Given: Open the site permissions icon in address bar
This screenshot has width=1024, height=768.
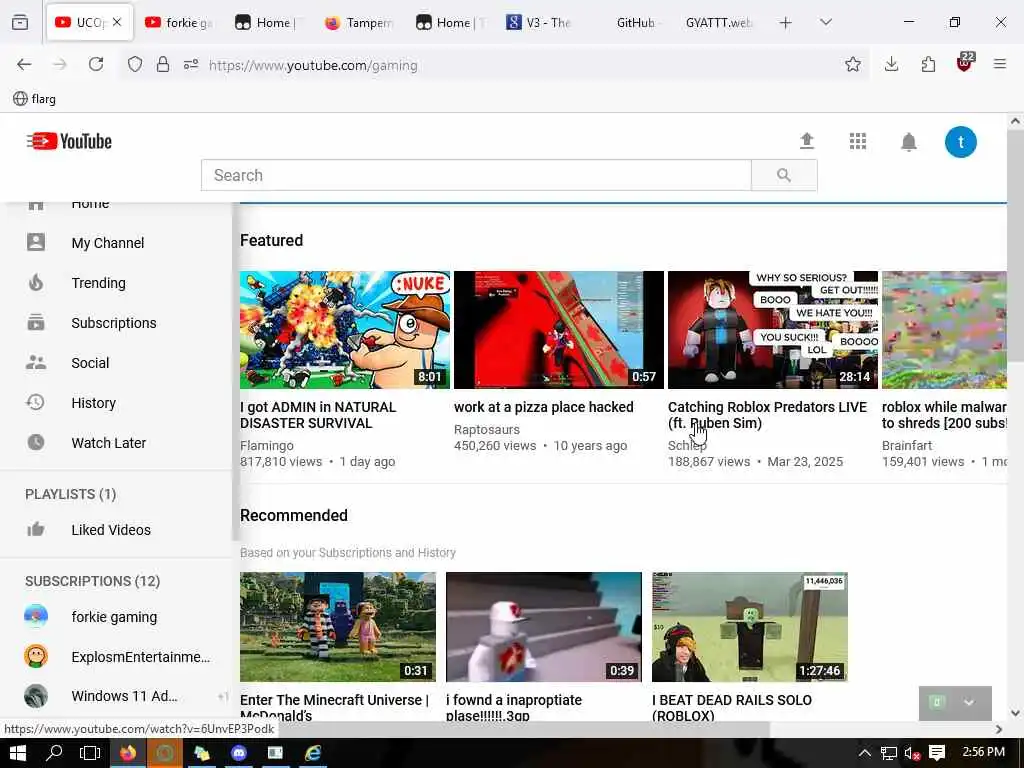Looking at the screenshot, I should 191,65.
